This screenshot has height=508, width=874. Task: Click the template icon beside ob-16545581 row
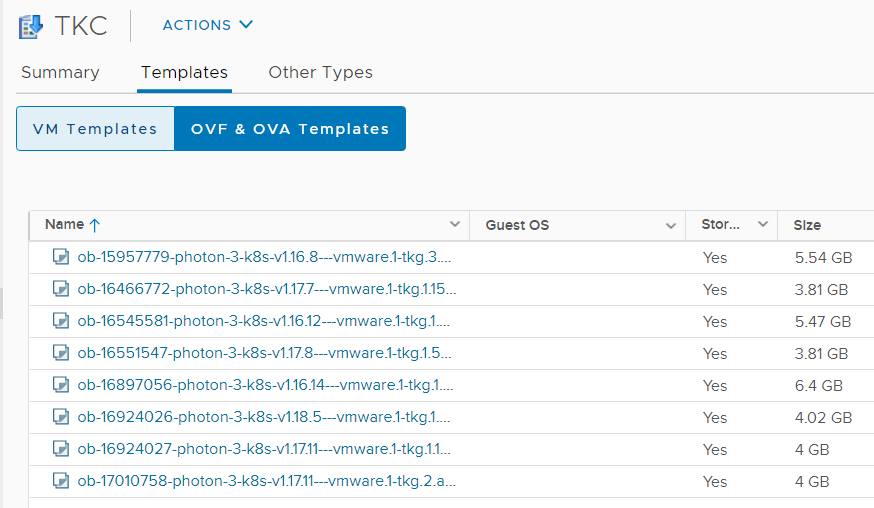(61, 321)
